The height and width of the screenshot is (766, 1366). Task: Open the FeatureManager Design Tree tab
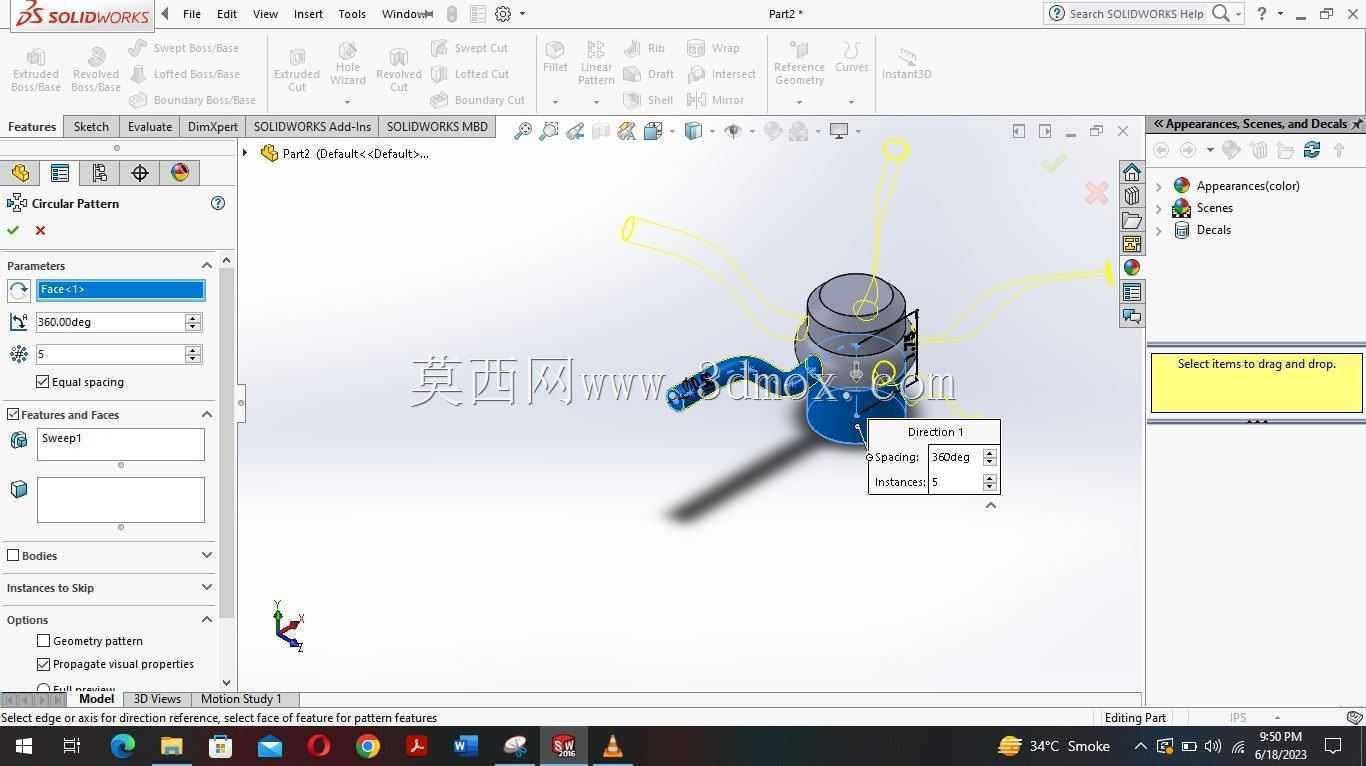pos(20,173)
